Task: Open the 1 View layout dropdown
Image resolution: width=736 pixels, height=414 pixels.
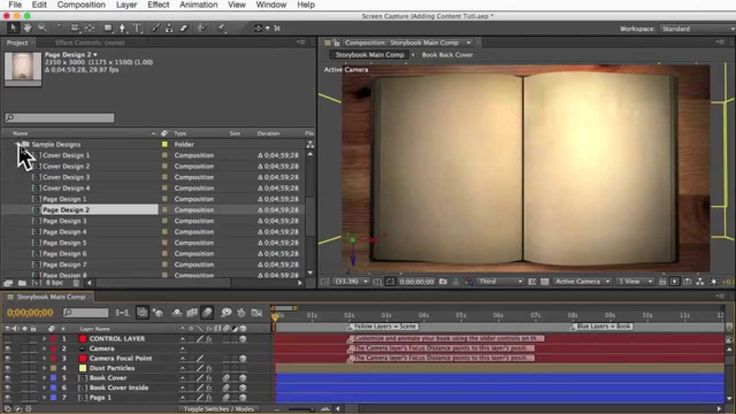Action: pyautogui.click(x=635, y=282)
